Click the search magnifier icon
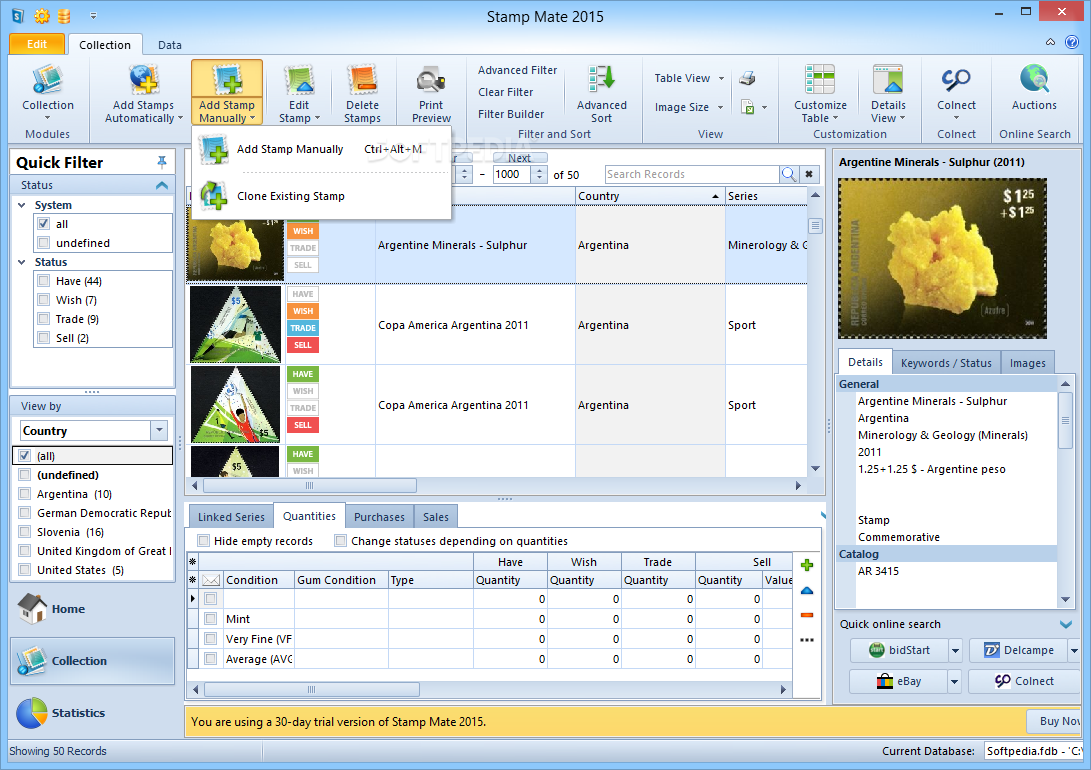This screenshot has width=1091, height=770. 788,174
